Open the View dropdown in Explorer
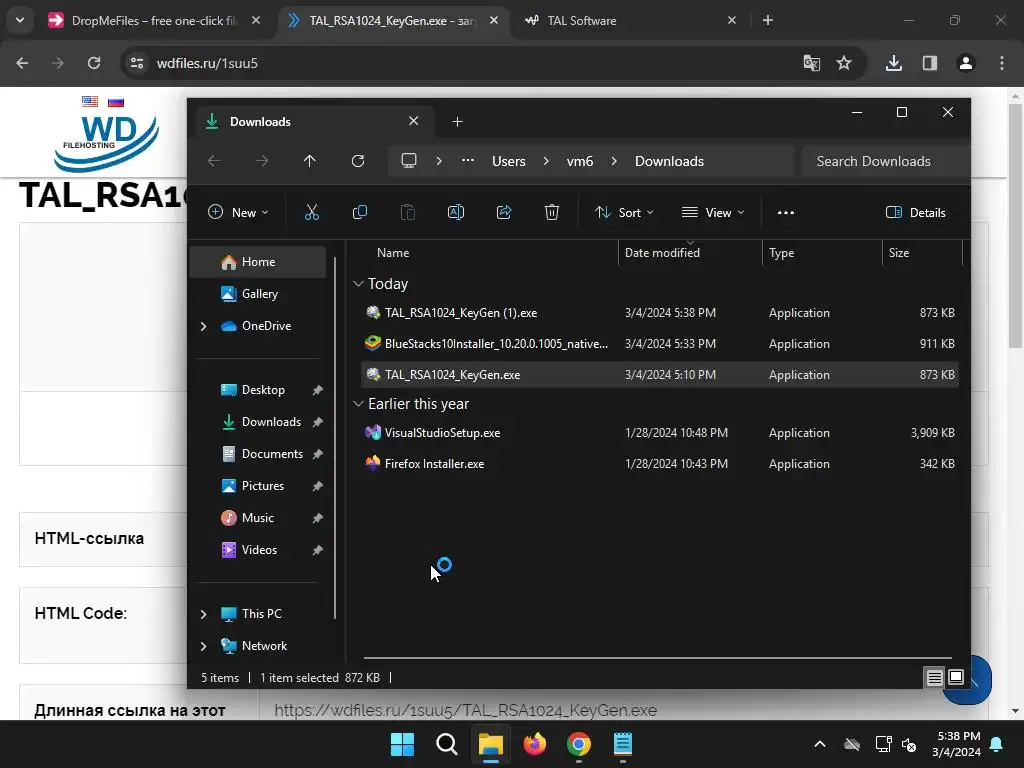Screen dimensions: 1024x768 [x=712, y=212]
